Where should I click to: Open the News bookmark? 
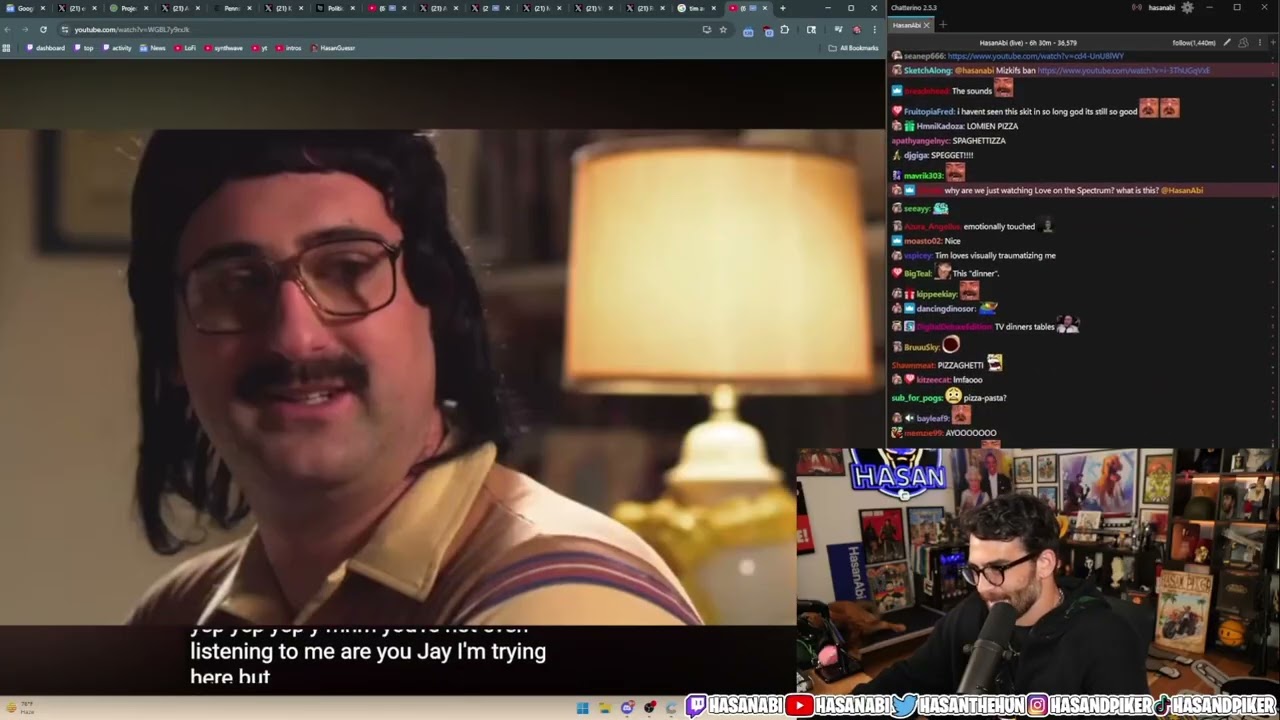(153, 48)
